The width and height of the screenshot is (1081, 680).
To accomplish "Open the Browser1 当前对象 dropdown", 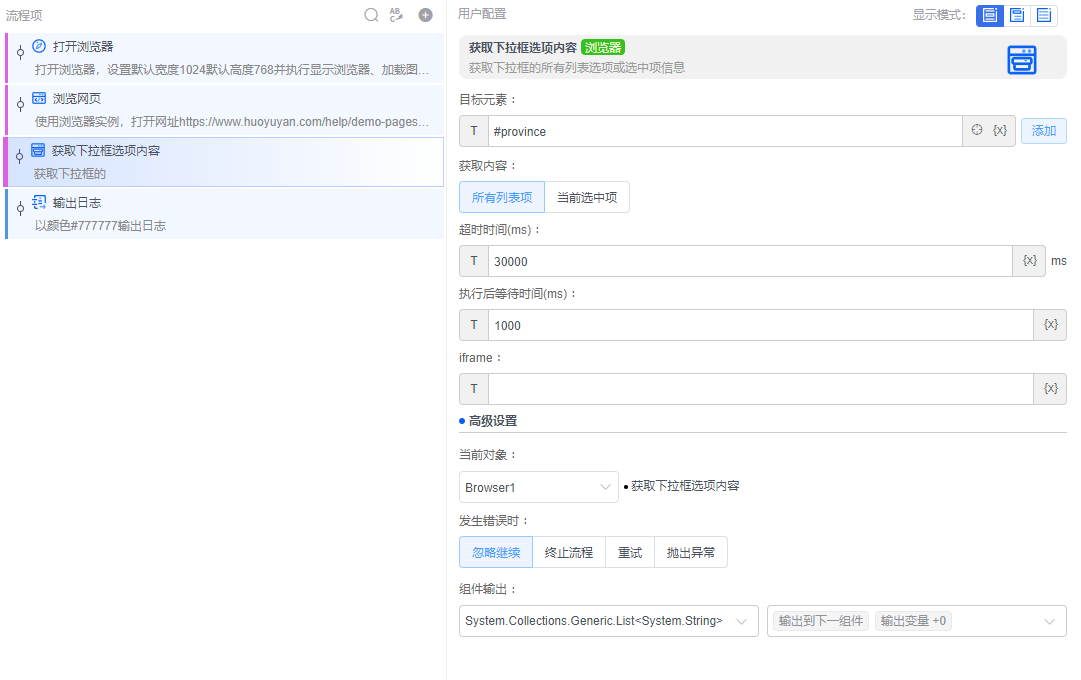I will point(538,487).
